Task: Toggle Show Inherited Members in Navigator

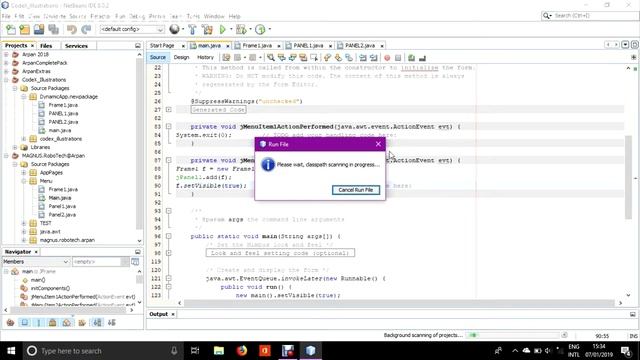Action: coord(10,322)
